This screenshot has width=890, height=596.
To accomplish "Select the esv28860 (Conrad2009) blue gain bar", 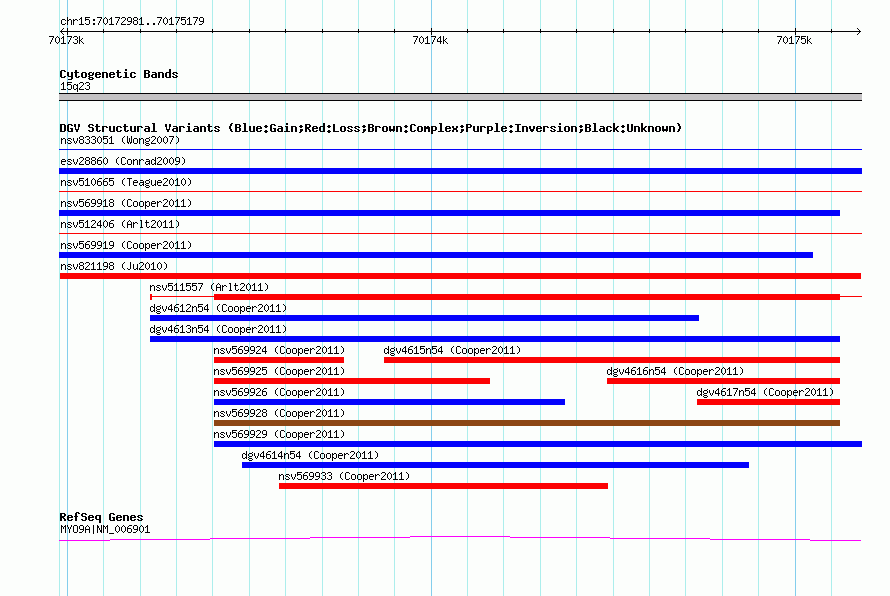I will click(x=460, y=171).
